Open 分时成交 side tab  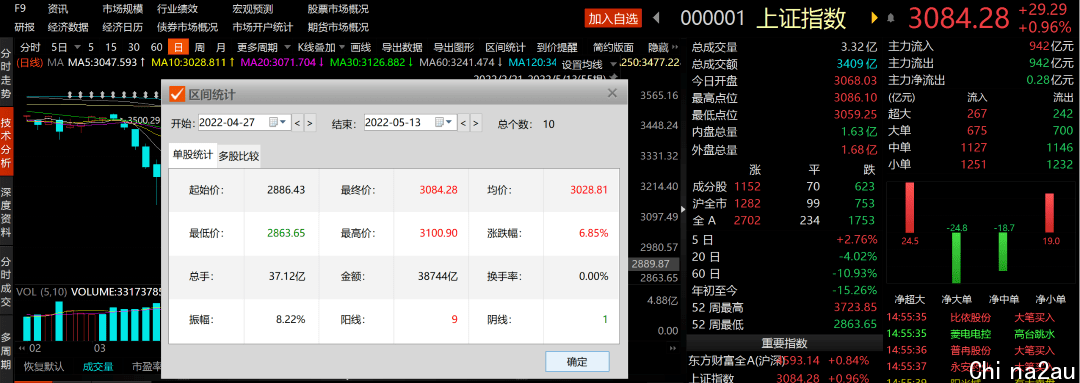tap(6, 280)
